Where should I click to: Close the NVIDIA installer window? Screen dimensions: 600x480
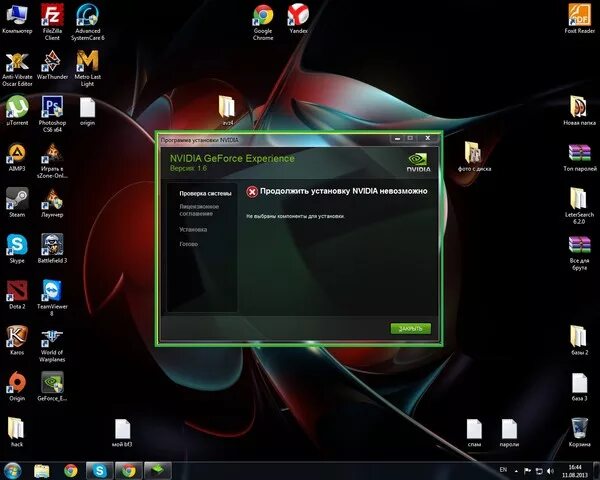click(428, 138)
